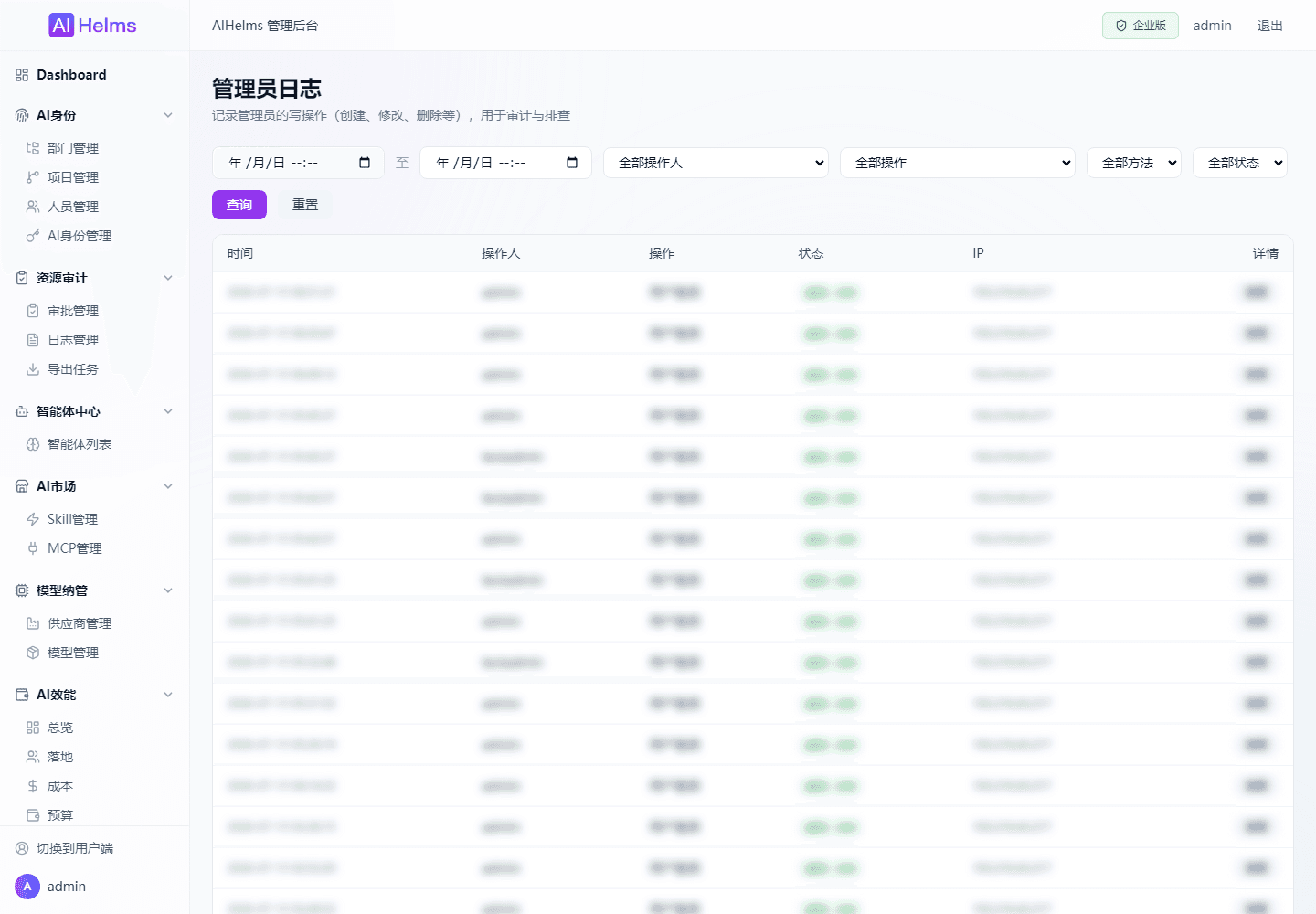Collapse the AI身份 section chevron
This screenshot has height=914, width=1316.
pyautogui.click(x=168, y=115)
